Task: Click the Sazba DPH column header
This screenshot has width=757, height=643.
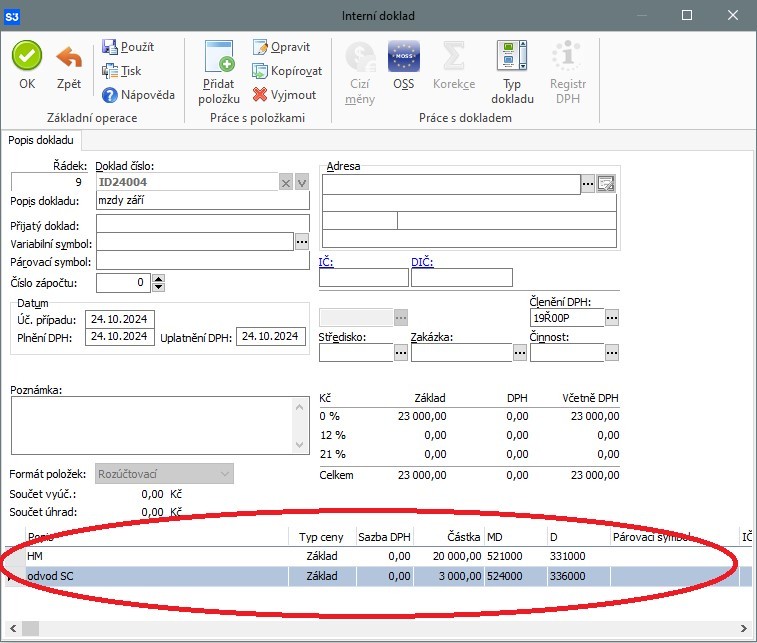Action: pyautogui.click(x=384, y=537)
